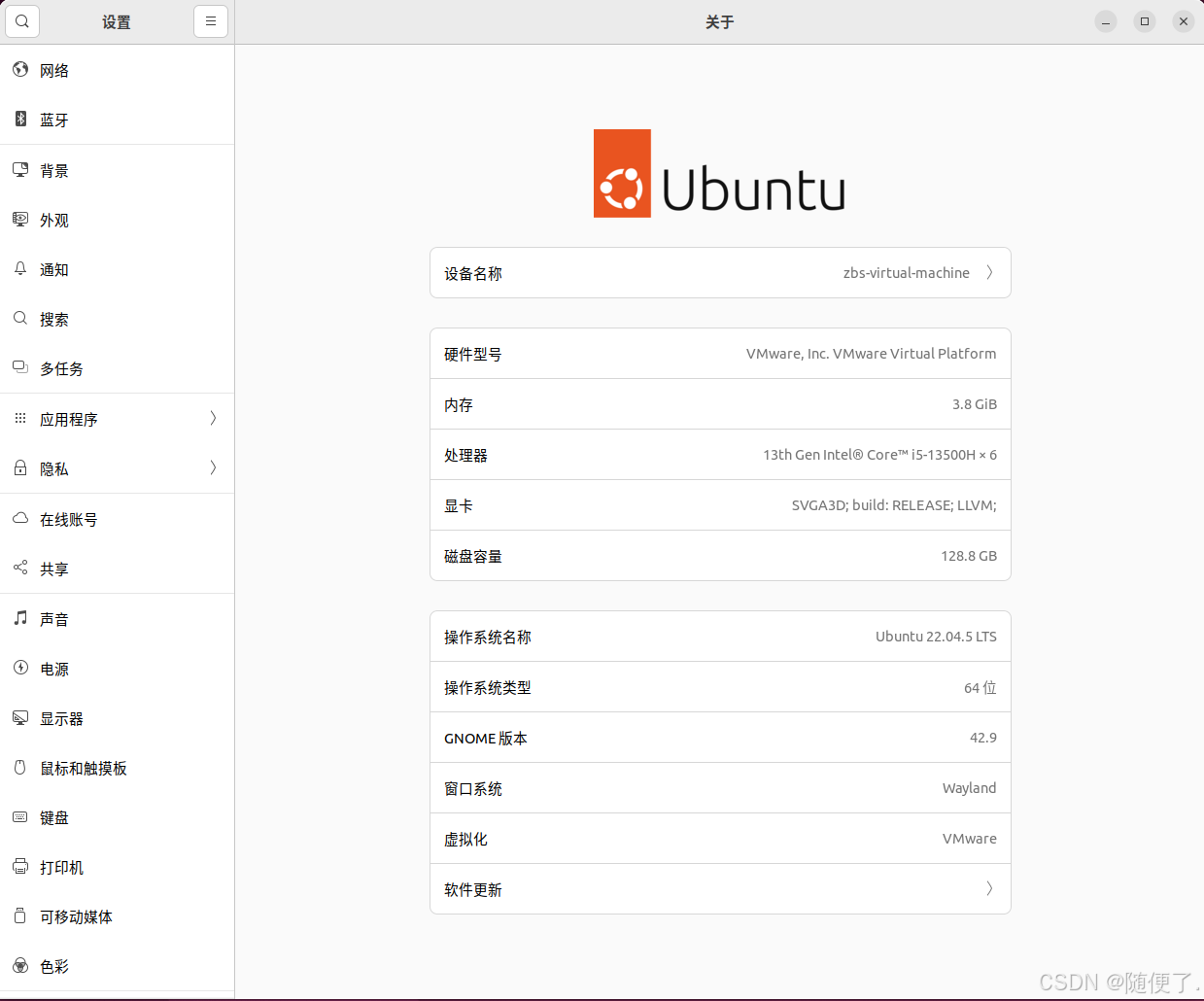Click the cloud icon beside 在线账号

[x=20, y=518]
